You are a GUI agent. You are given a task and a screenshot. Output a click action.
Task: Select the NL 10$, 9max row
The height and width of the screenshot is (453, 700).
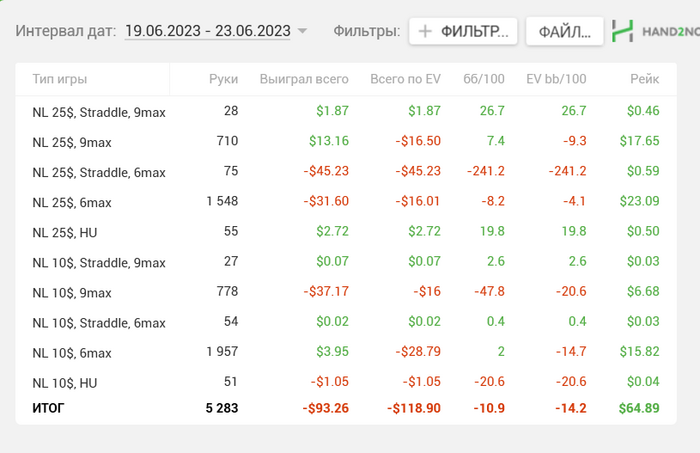point(72,292)
